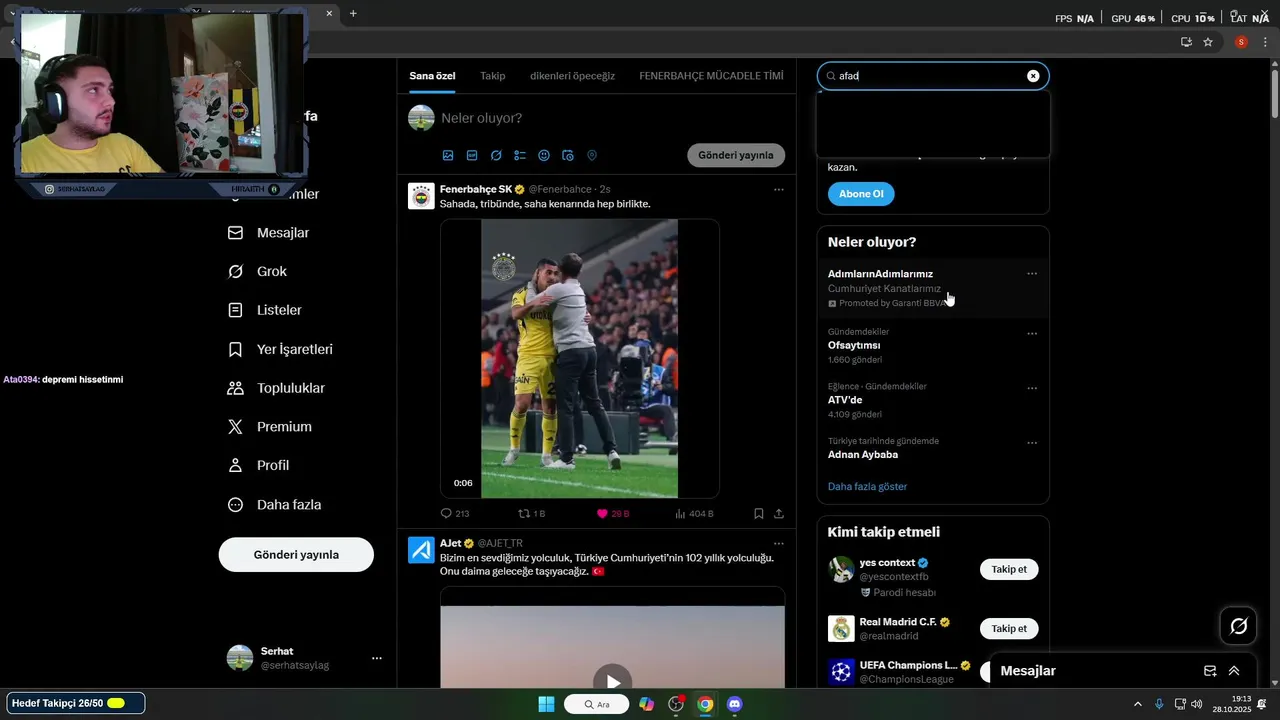
Task: Open the volume control in tray
Action: (1199, 704)
